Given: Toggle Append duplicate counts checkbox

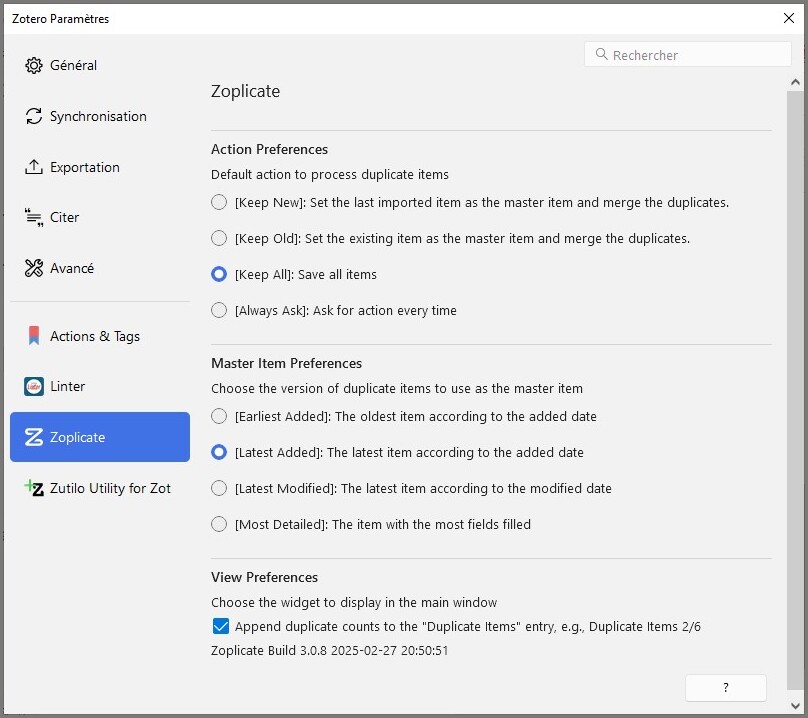Looking at the screenshot, I should click(x=221, y=626).
